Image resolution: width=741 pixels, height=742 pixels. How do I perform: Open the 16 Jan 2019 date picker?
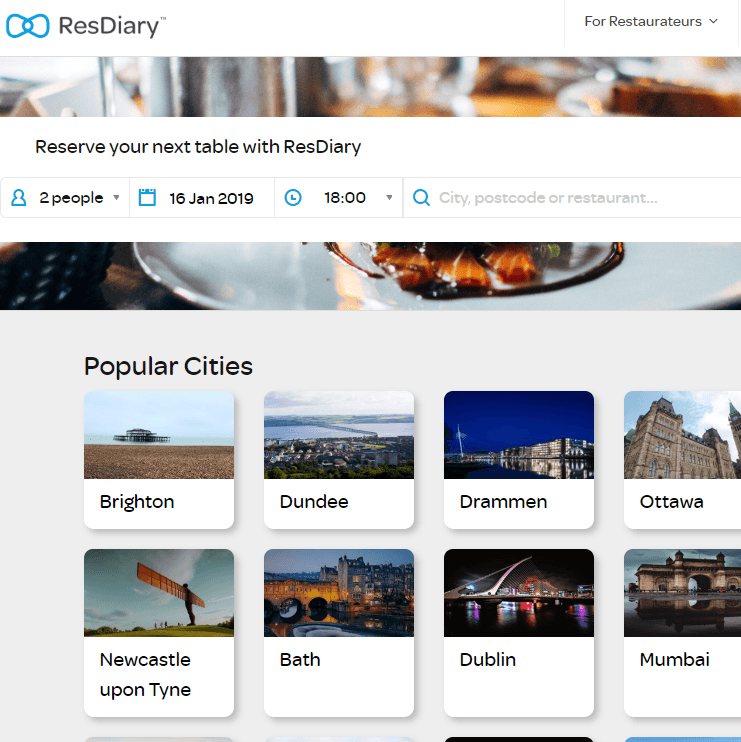click(x=211, y=198)
